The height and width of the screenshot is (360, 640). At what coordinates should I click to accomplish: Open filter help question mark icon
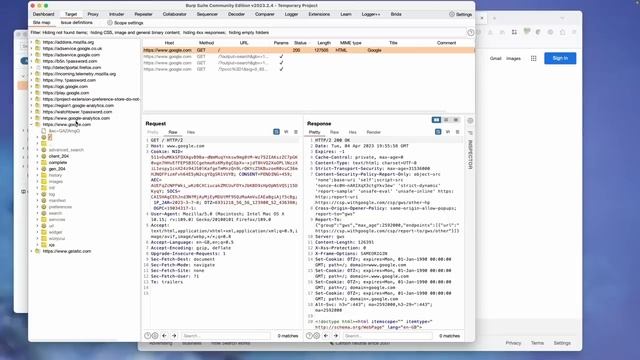point(471,33)
